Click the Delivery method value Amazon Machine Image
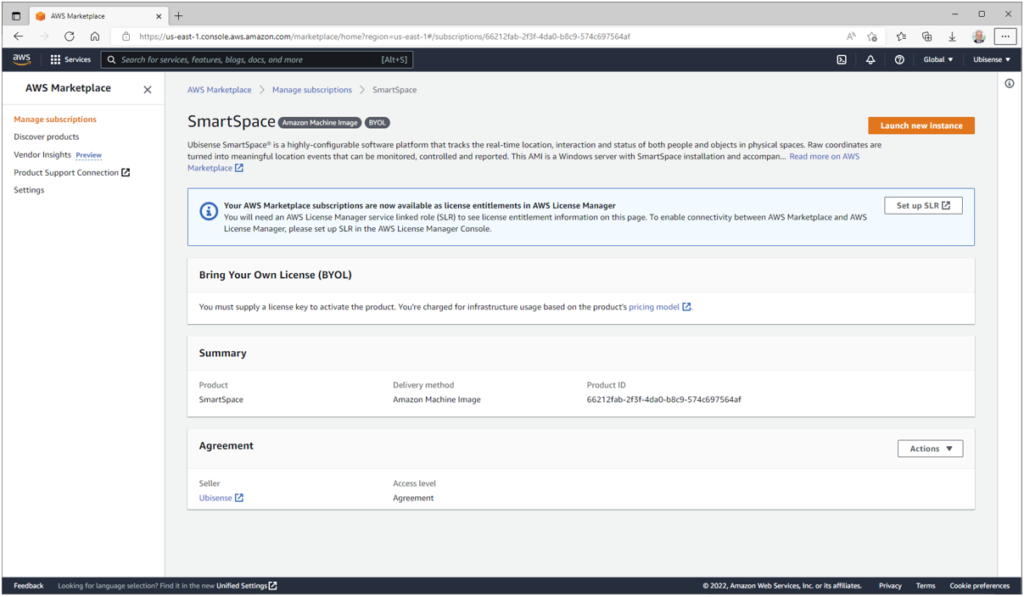 (x=436, y=400)
